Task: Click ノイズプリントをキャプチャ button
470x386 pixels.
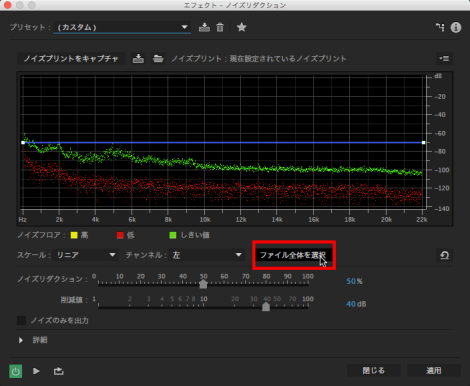Action: click(x=71, y=59)
